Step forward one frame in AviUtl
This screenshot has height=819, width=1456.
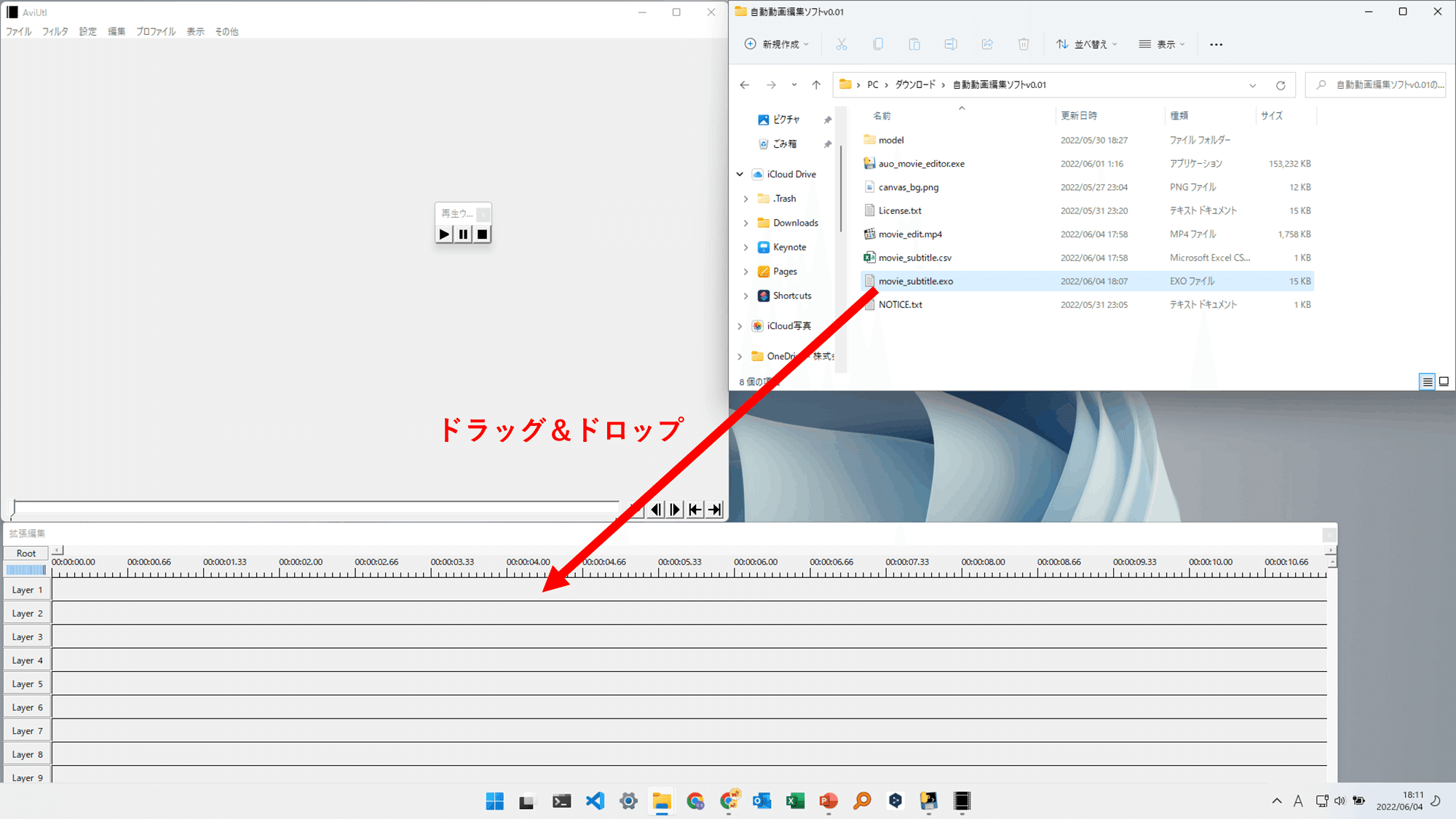coord(676,510)
